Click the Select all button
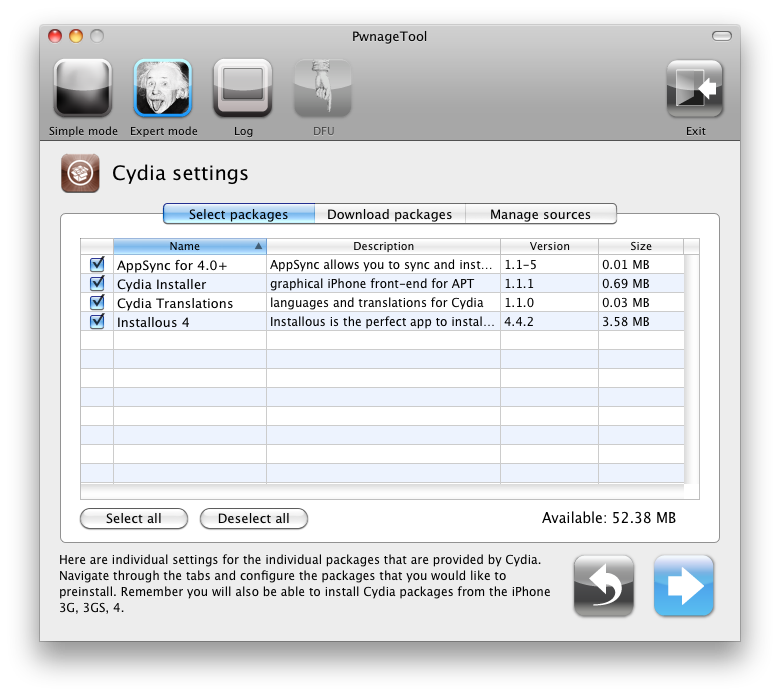The width and height of the screenshot is (780, 696). (x=134, y=518)
